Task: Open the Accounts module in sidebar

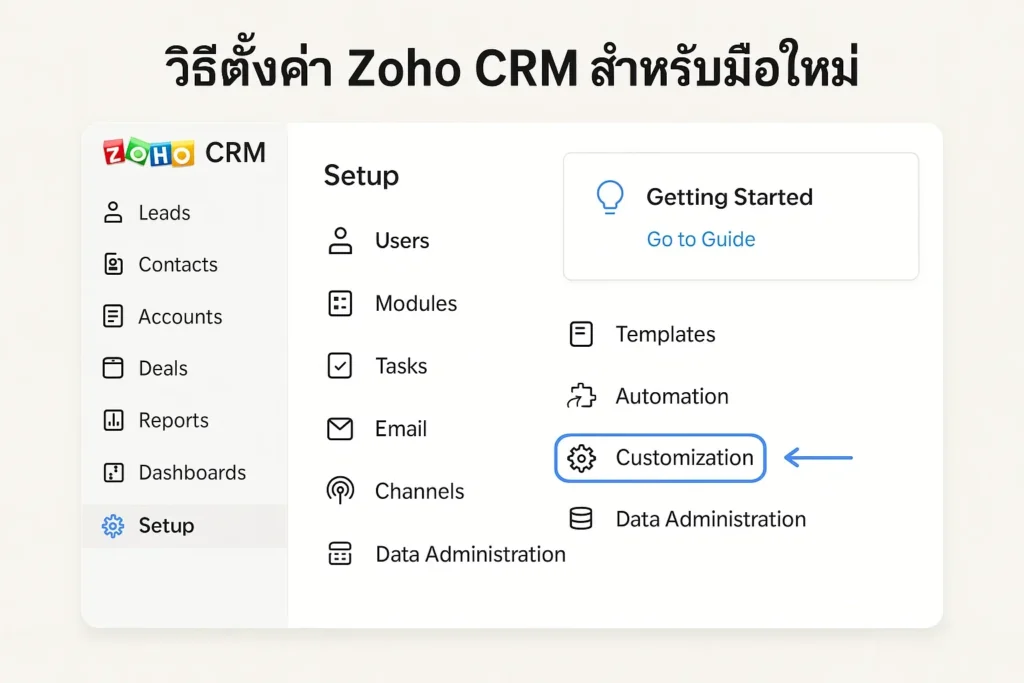Action: pyautogui.click(x=180, y=317)
